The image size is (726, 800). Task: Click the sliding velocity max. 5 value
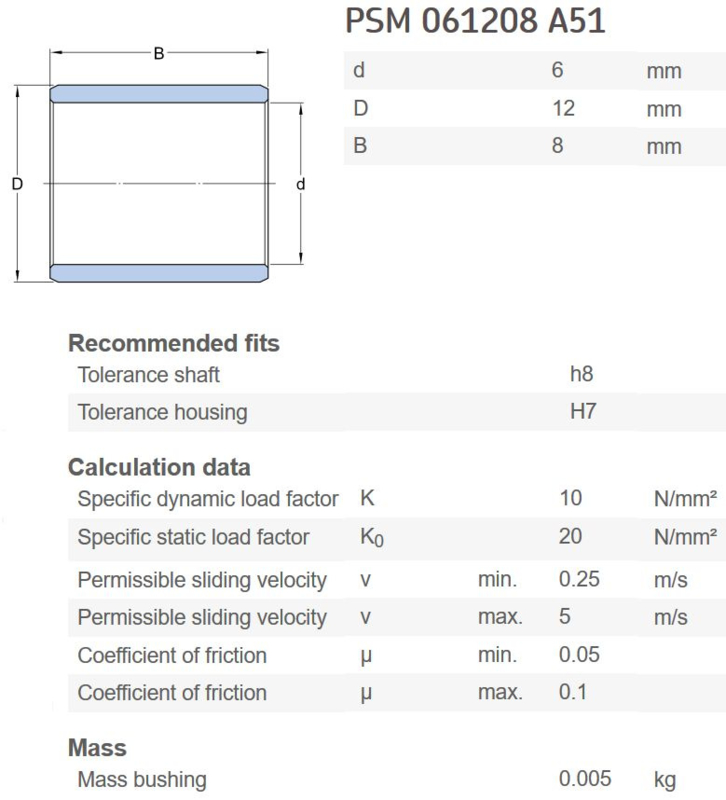click(x=564, y=616)
